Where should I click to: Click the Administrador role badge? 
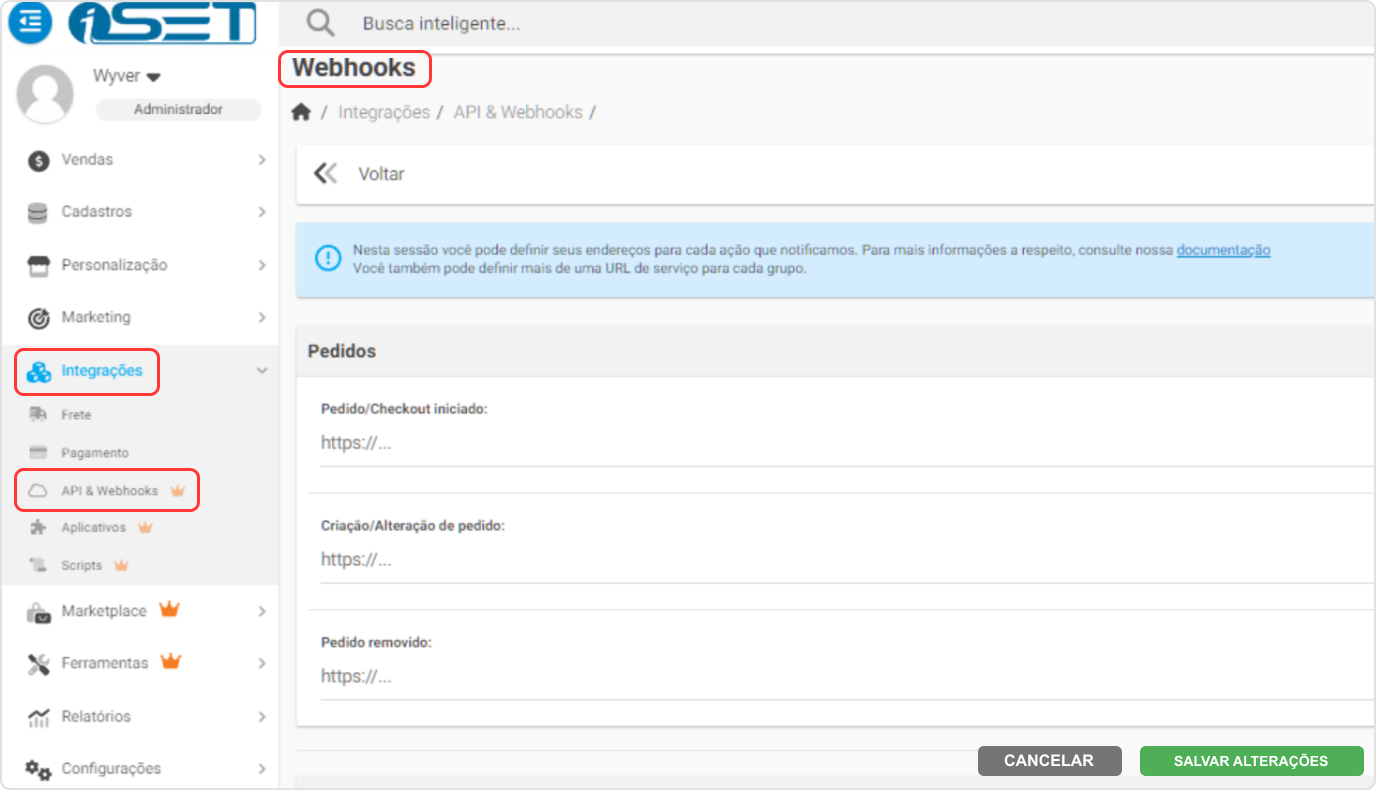(178, 110)
